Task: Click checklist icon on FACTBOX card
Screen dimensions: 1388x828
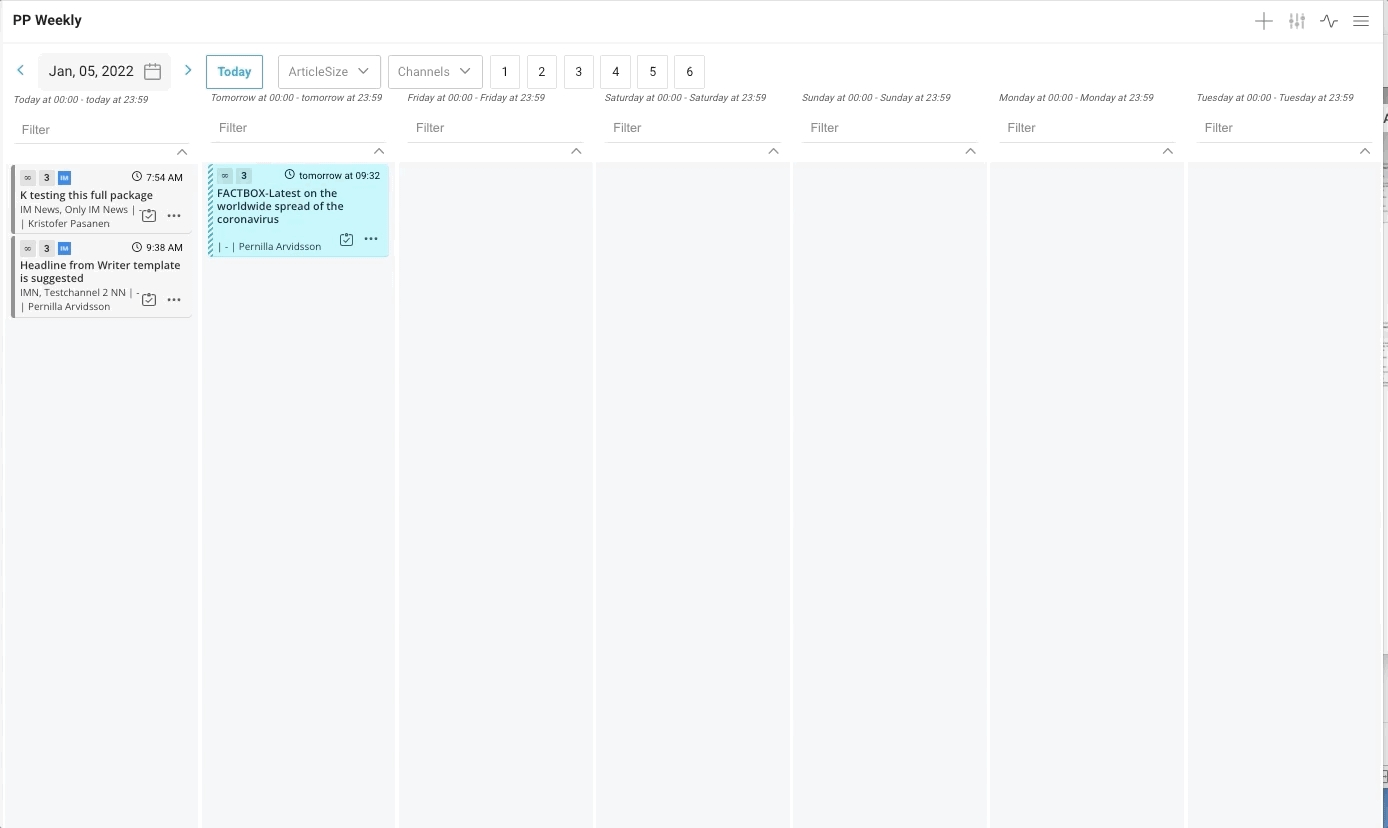Action: 346,240
